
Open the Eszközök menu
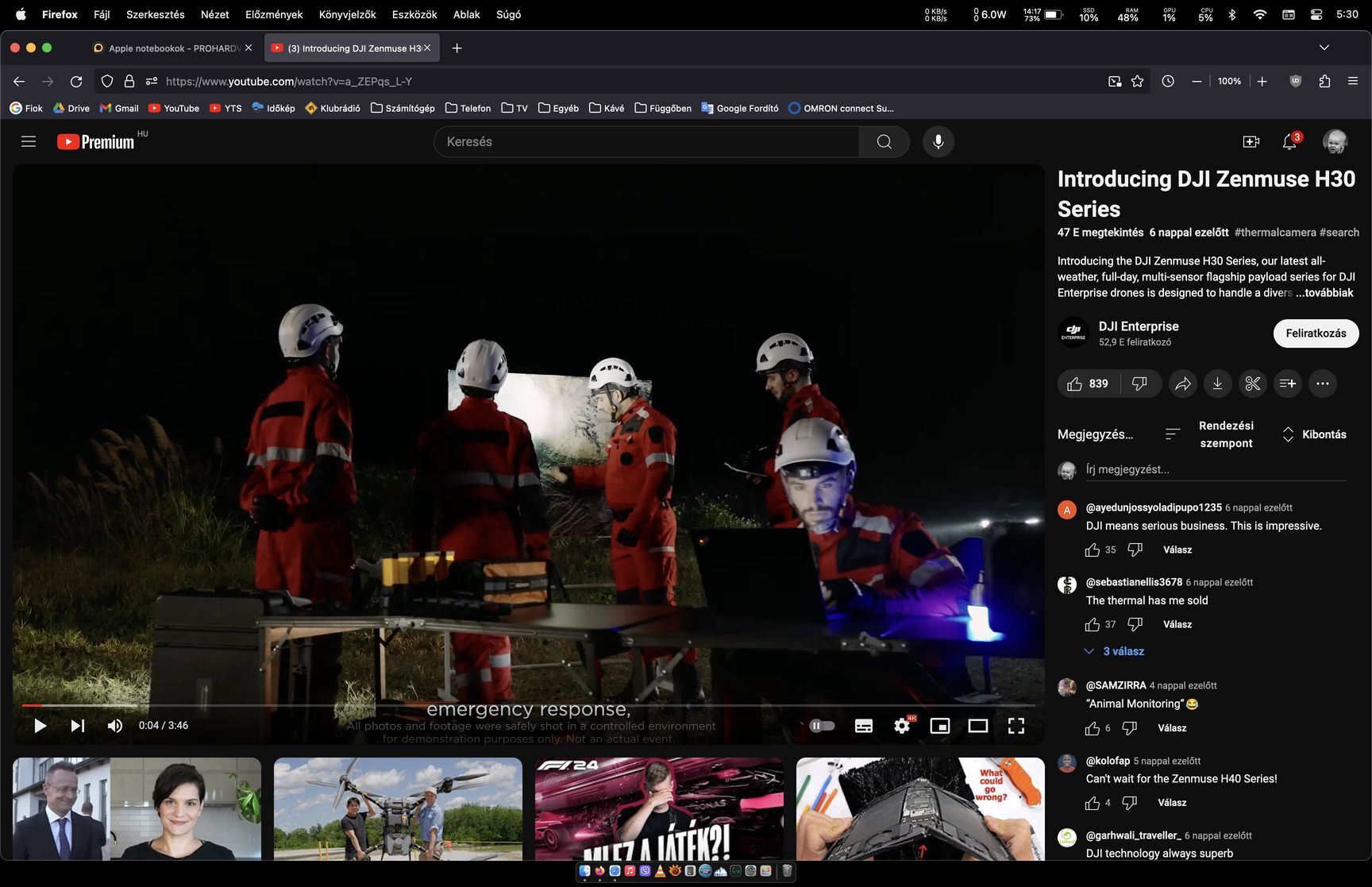(414, 14)
